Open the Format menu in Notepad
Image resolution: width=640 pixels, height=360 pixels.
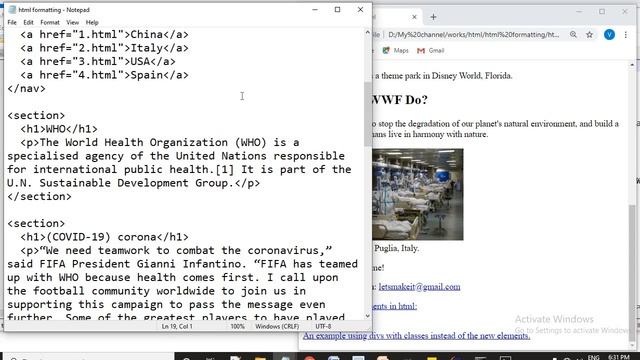coord(50,22)
